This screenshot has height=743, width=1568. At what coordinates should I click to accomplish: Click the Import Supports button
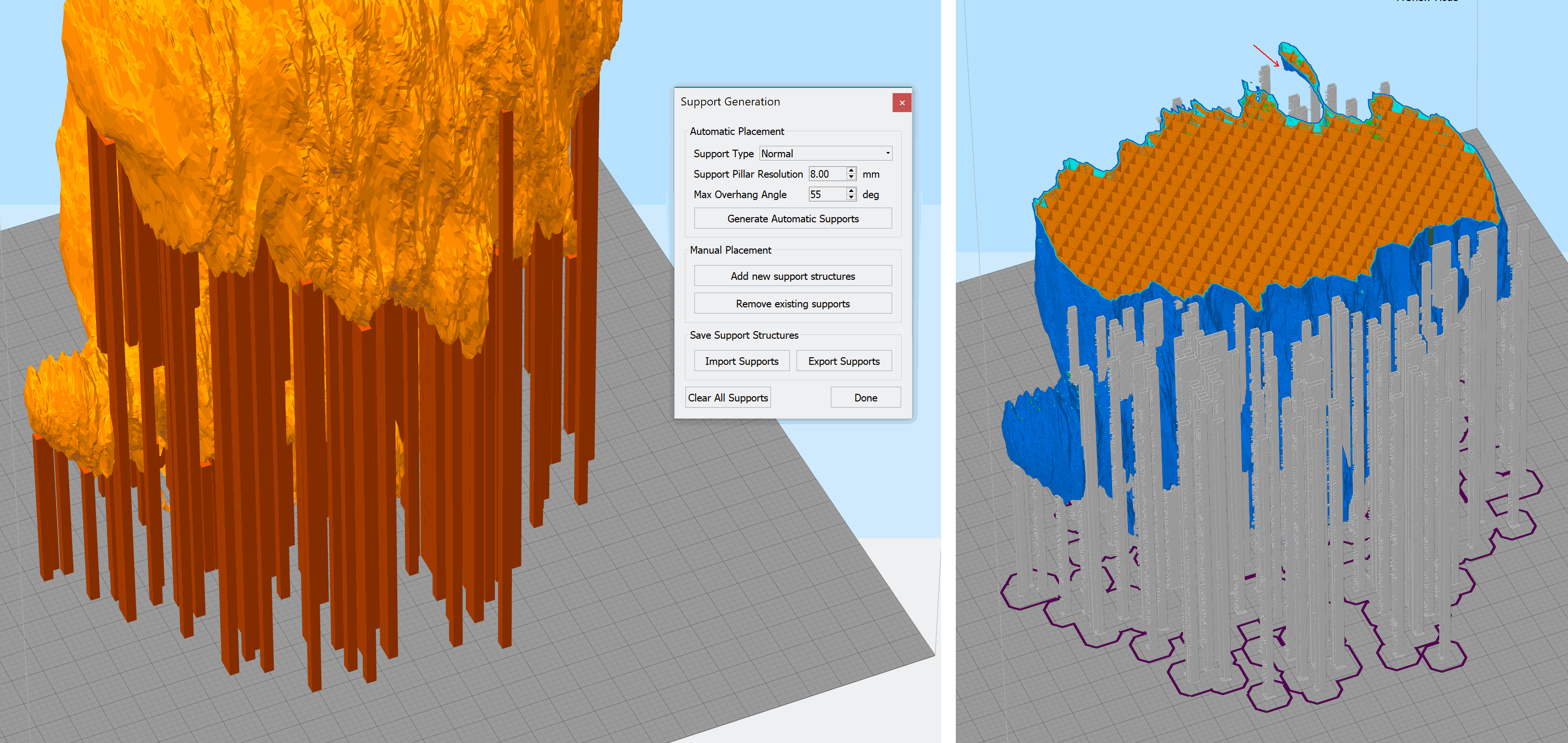(x=741, y=361)
